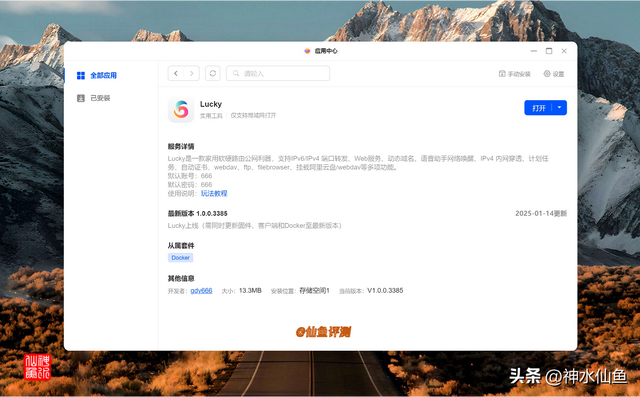Open app center settings (设置)

(554, 74)
